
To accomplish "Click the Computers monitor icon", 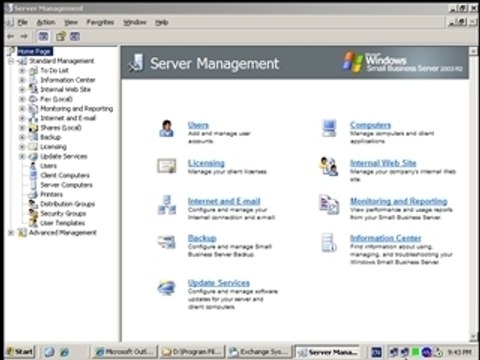I will 329,129.
